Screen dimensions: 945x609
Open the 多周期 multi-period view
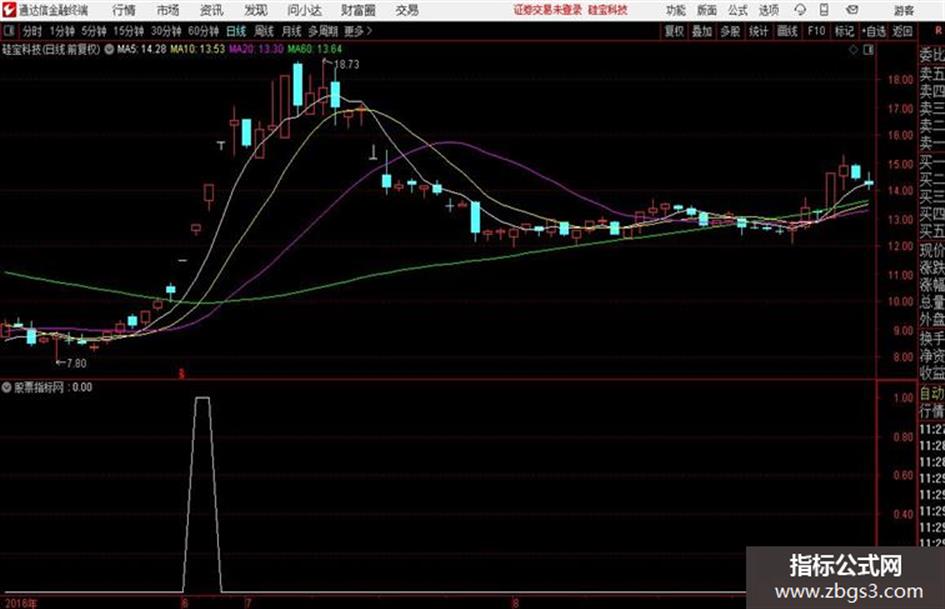(x=323, y=31)
